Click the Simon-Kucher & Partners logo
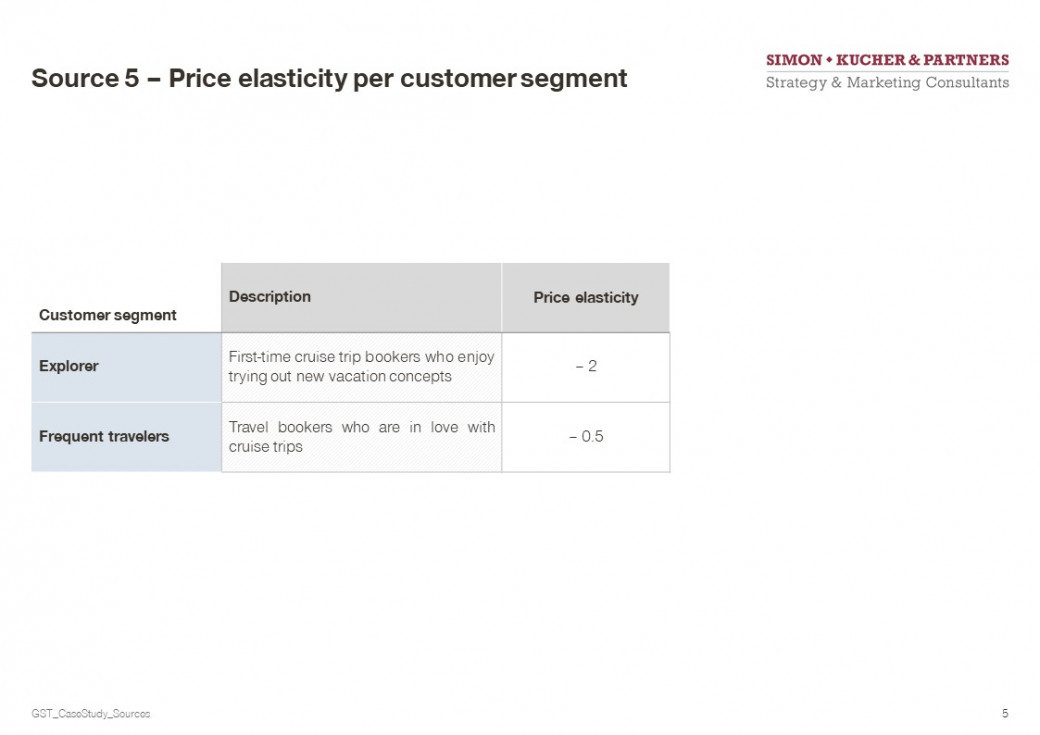 point(887,71)
